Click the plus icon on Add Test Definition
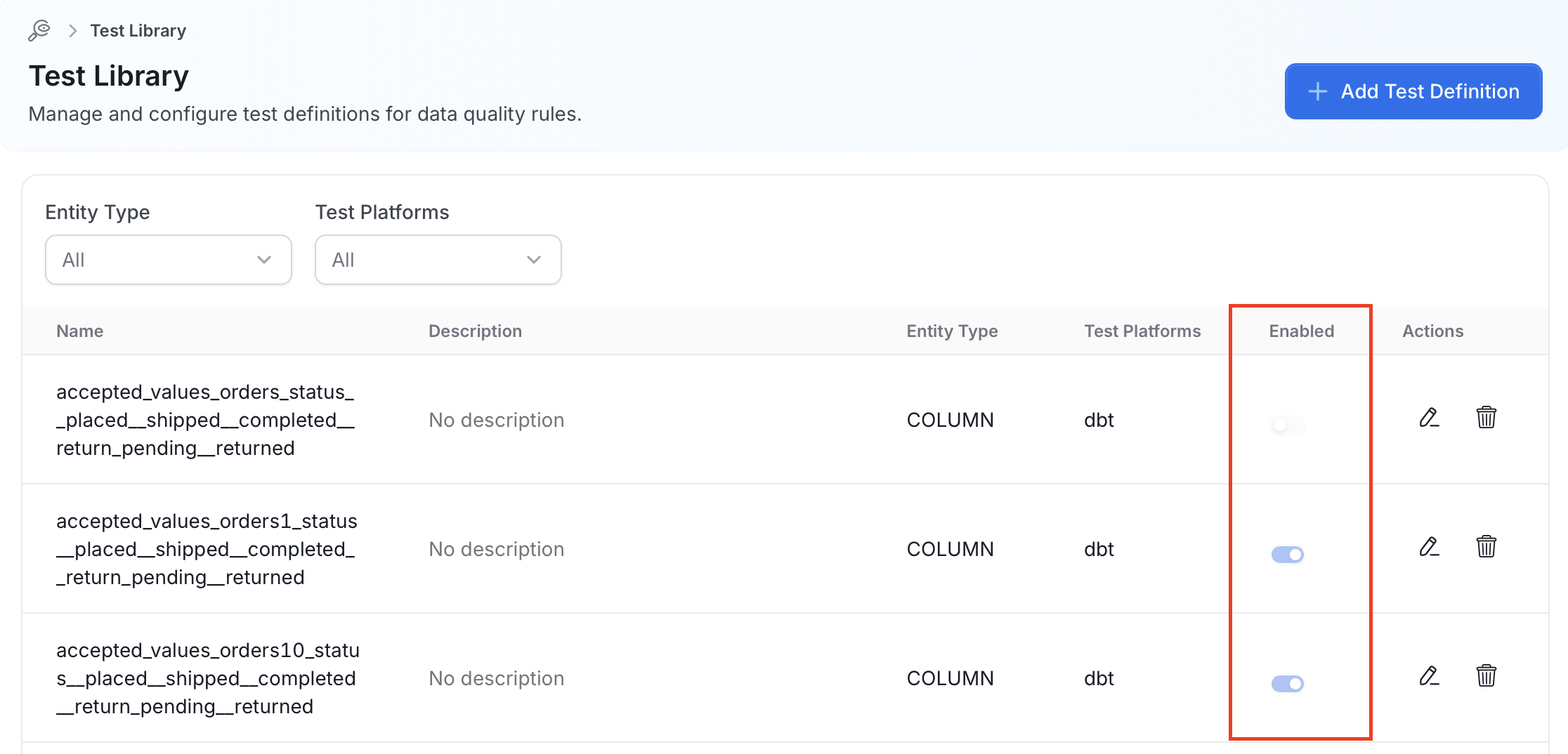Viewport: 1568px width, 754px height. click(1318, 91)
